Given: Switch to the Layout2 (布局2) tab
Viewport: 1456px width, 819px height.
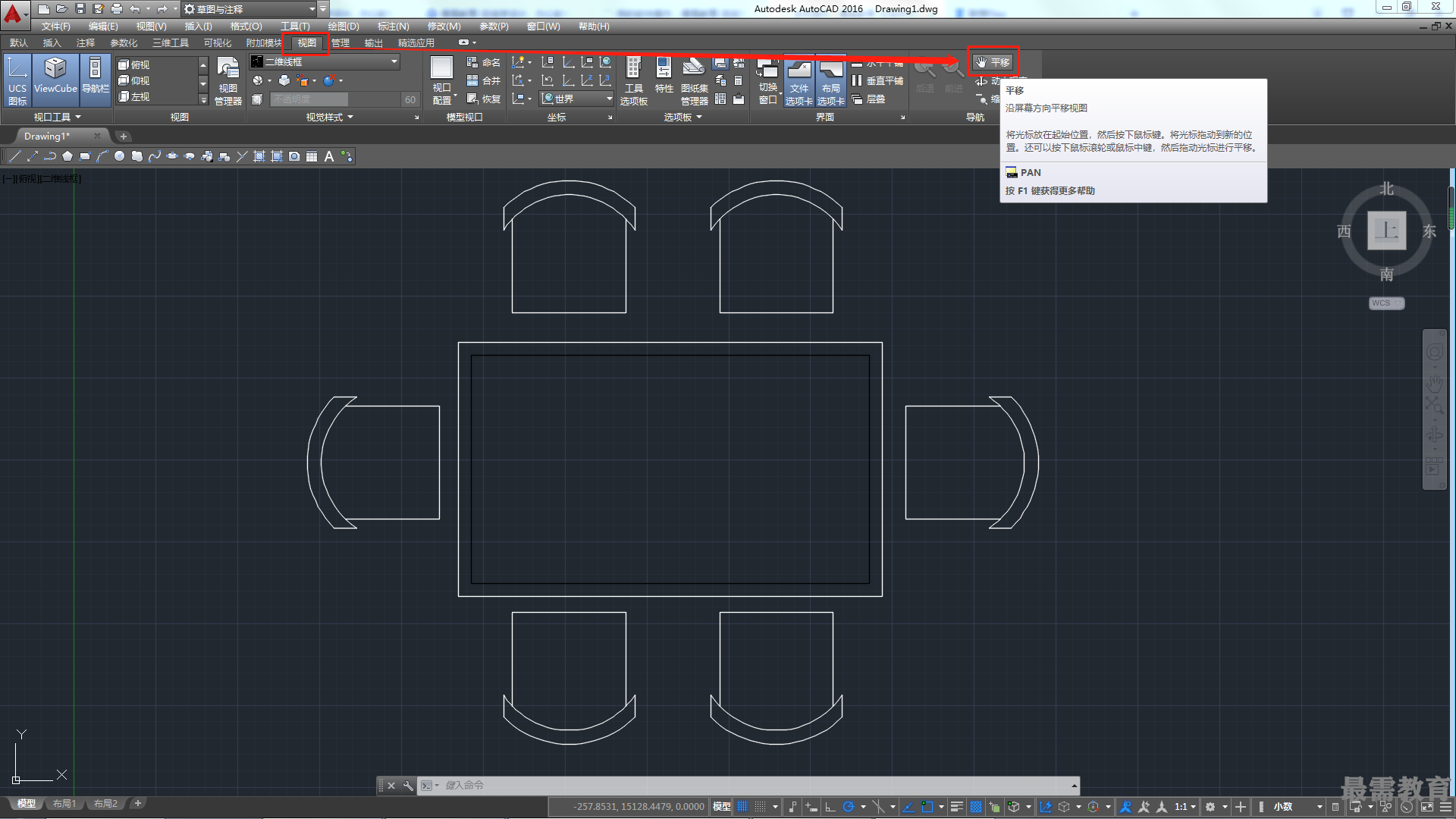Looking at the screenshot, I should click(105, 804).
